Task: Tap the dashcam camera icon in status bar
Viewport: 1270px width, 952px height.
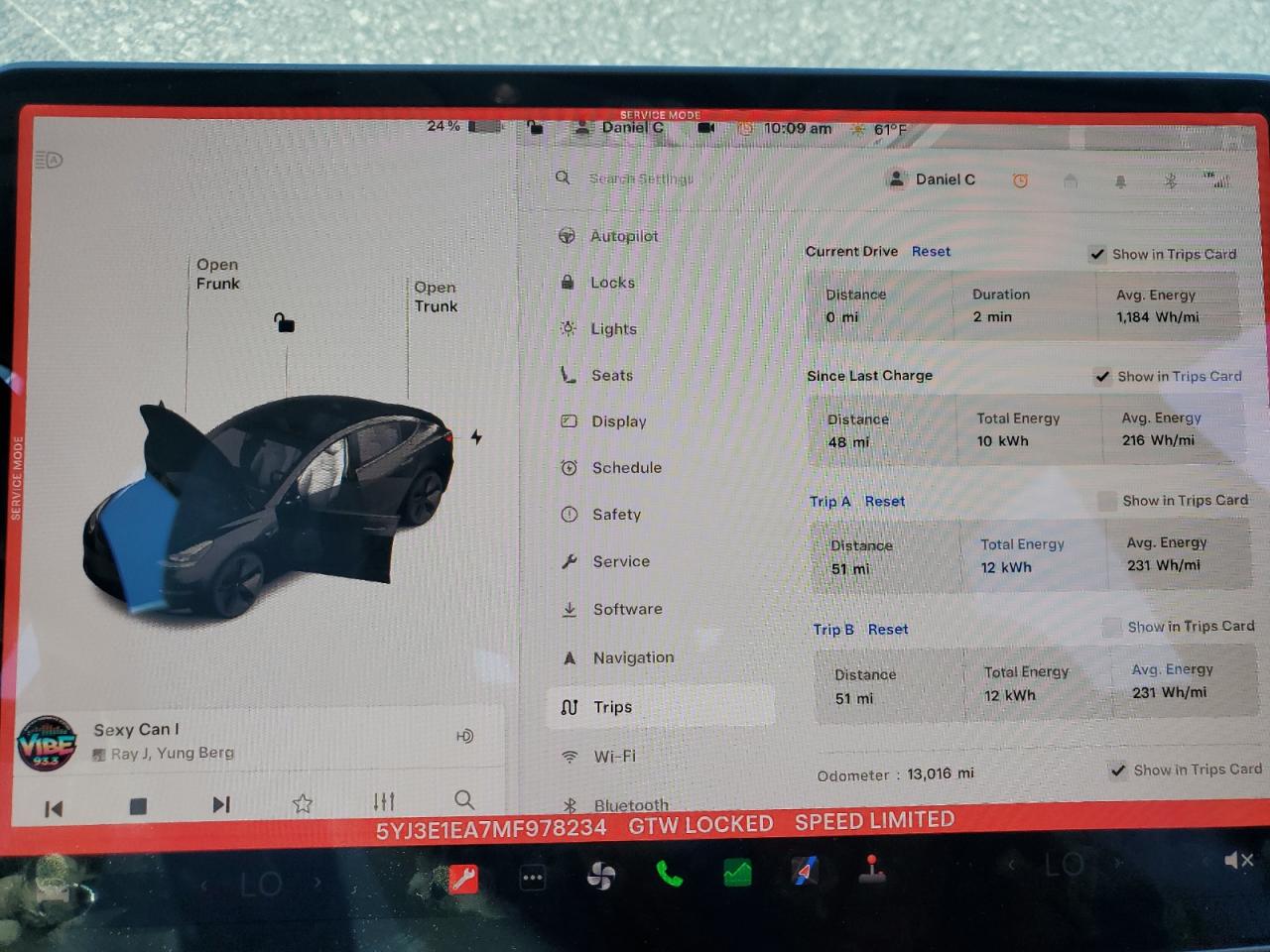Action: point(706,128)
